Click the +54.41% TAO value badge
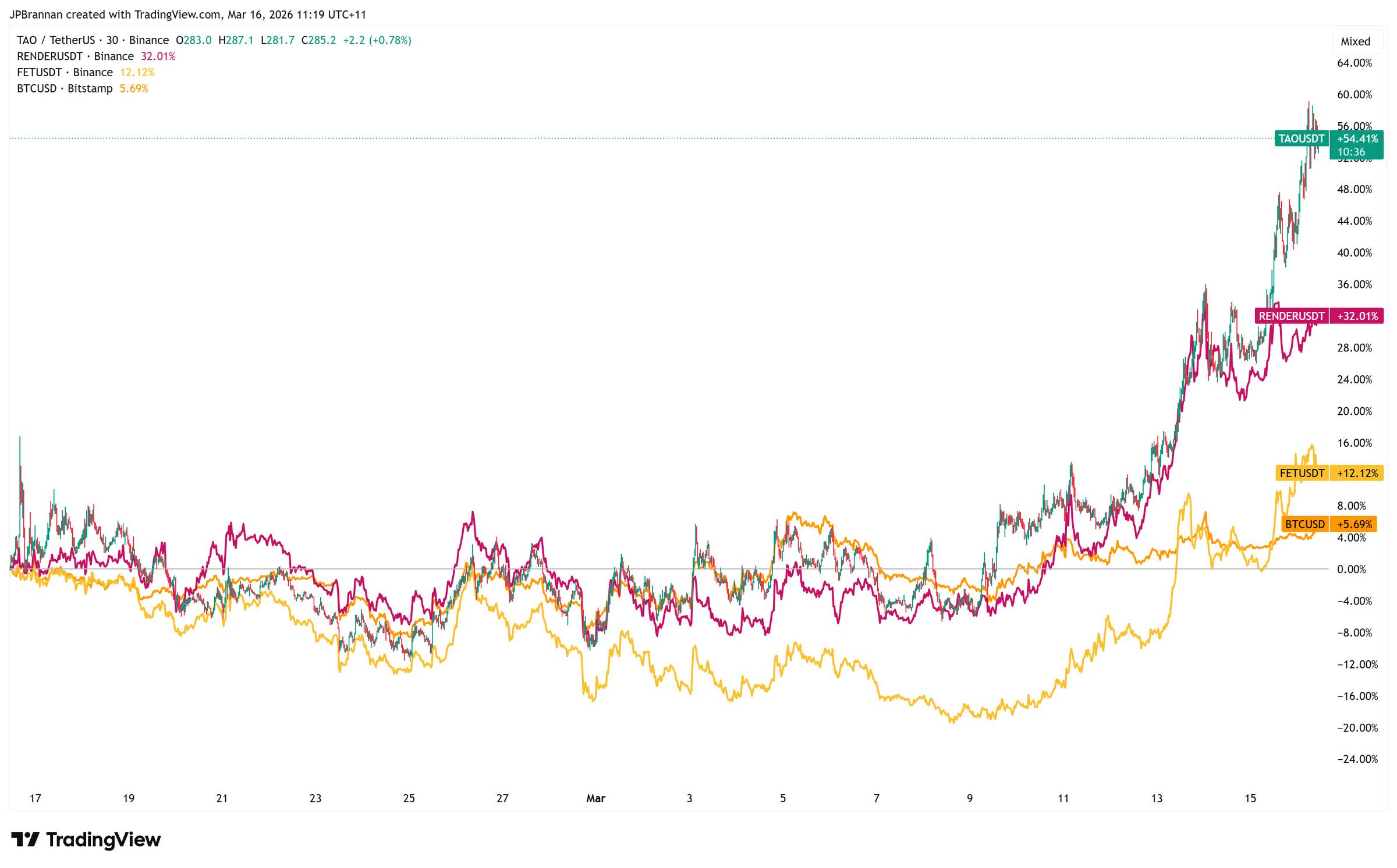Image resolution: width=1397 pixels, height=868 pixels. coord(1357,138)
